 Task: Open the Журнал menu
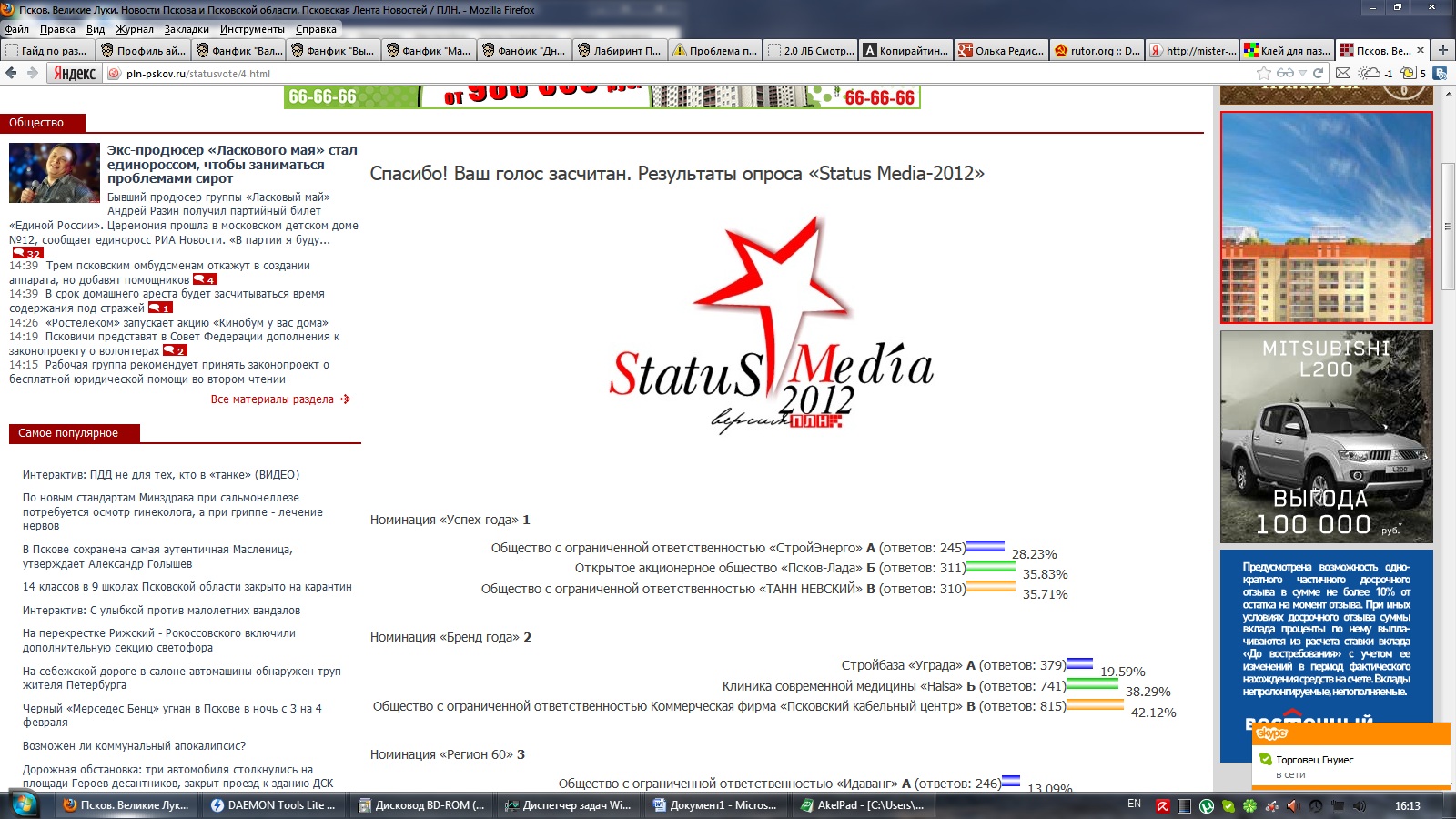134,29
